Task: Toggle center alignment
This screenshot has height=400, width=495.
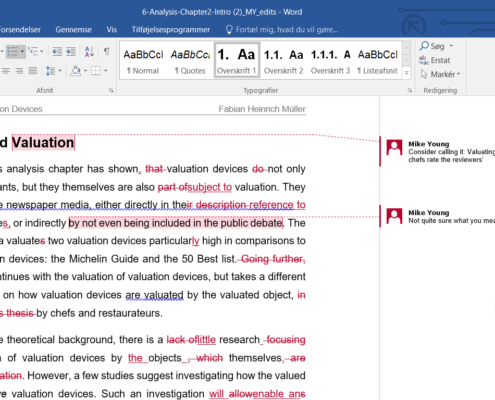Action: (x=6, y=71)
